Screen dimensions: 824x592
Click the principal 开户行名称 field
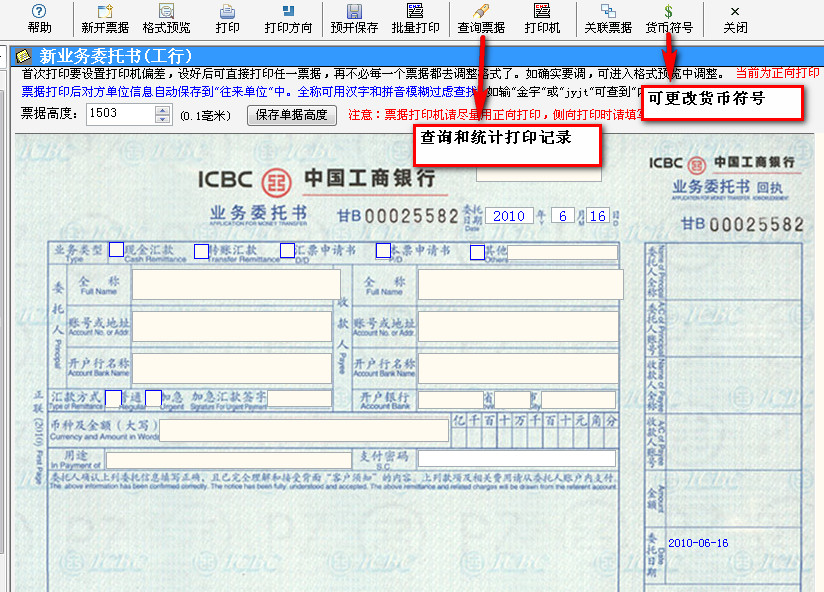(232, 368)
